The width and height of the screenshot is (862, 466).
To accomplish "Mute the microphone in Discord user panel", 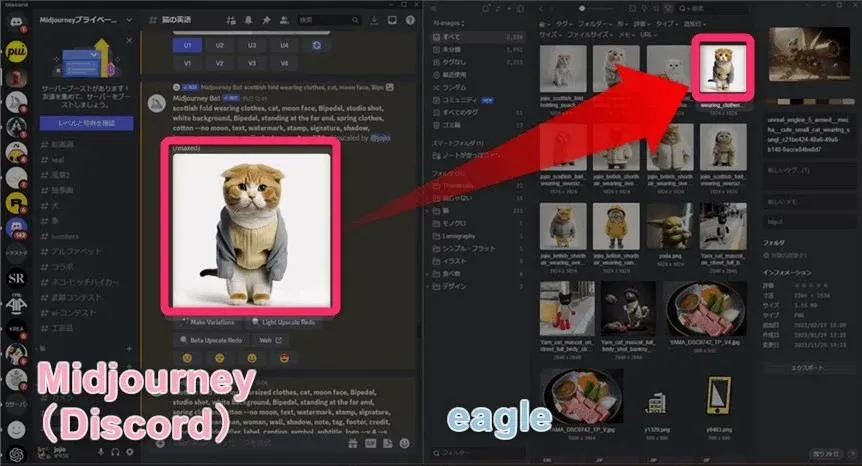I will tap(101, 452).
